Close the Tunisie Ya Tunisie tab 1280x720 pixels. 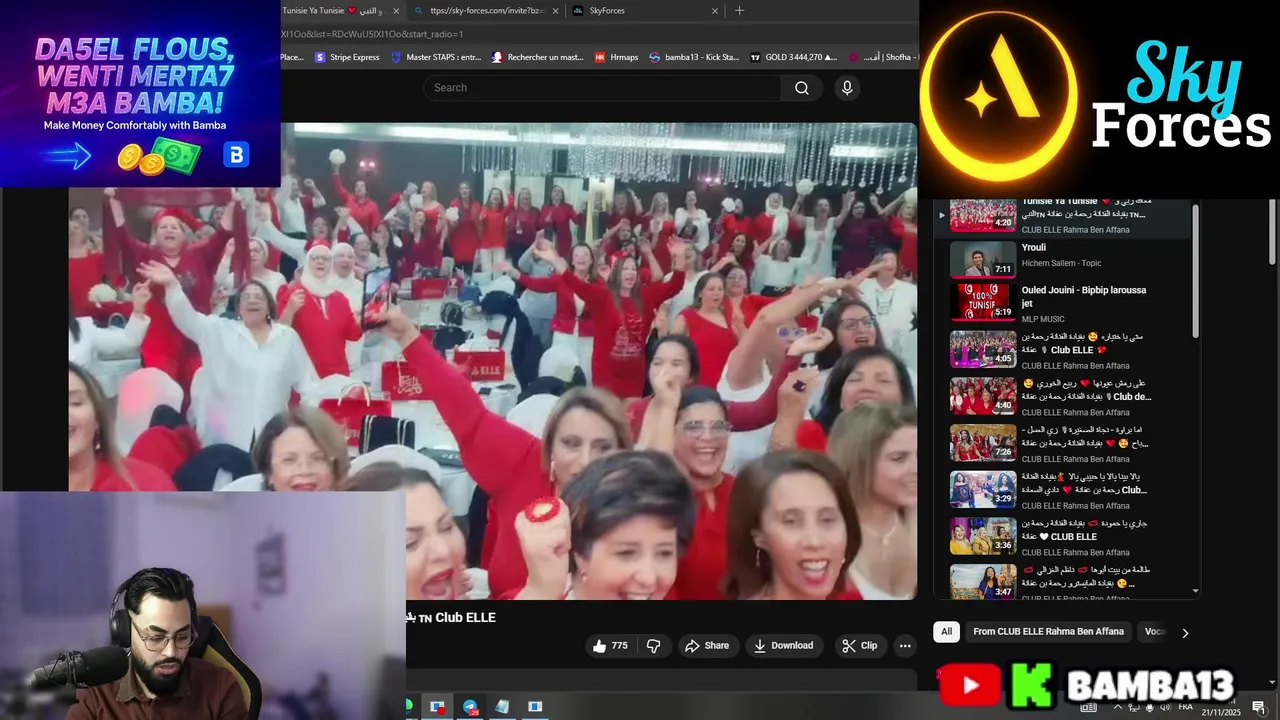(396, 11)
